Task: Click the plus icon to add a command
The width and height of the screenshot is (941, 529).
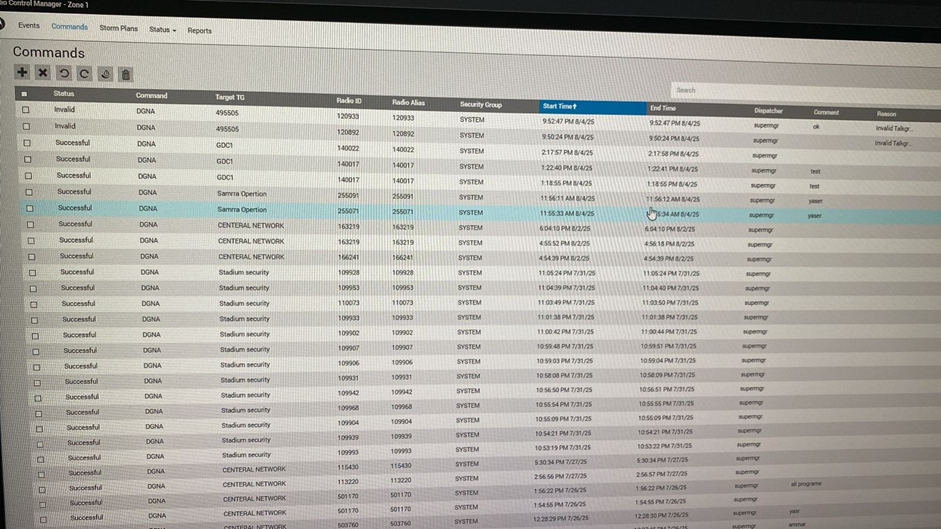Action: pyautogui.click(x=22, y=73)
